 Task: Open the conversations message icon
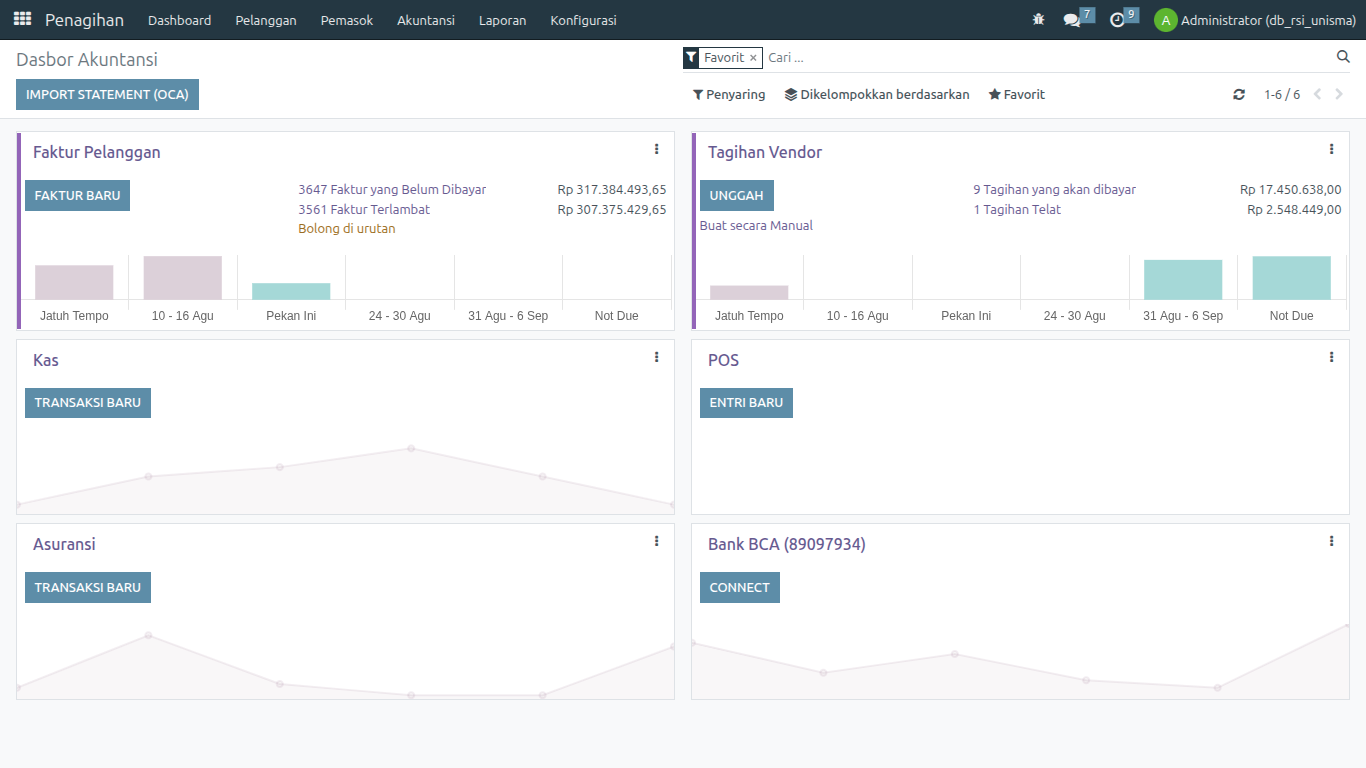point(1072,20)
